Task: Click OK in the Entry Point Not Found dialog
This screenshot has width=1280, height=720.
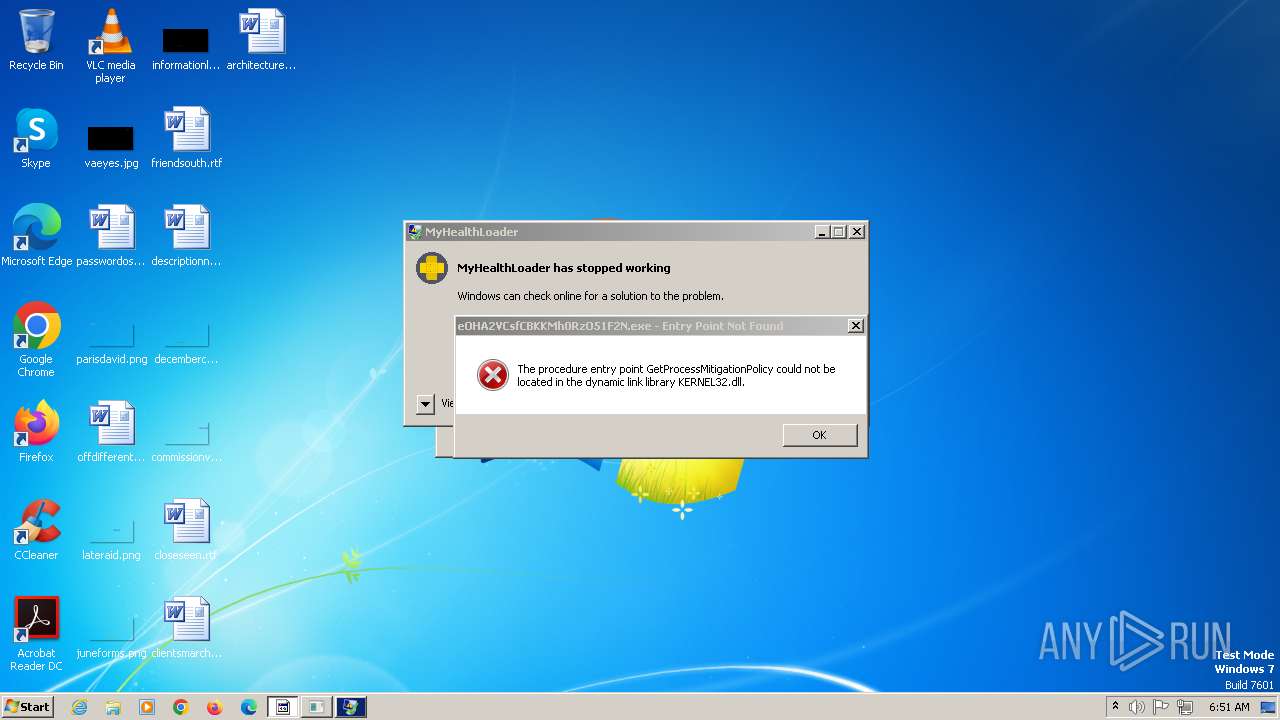Action: coord(820,435)
